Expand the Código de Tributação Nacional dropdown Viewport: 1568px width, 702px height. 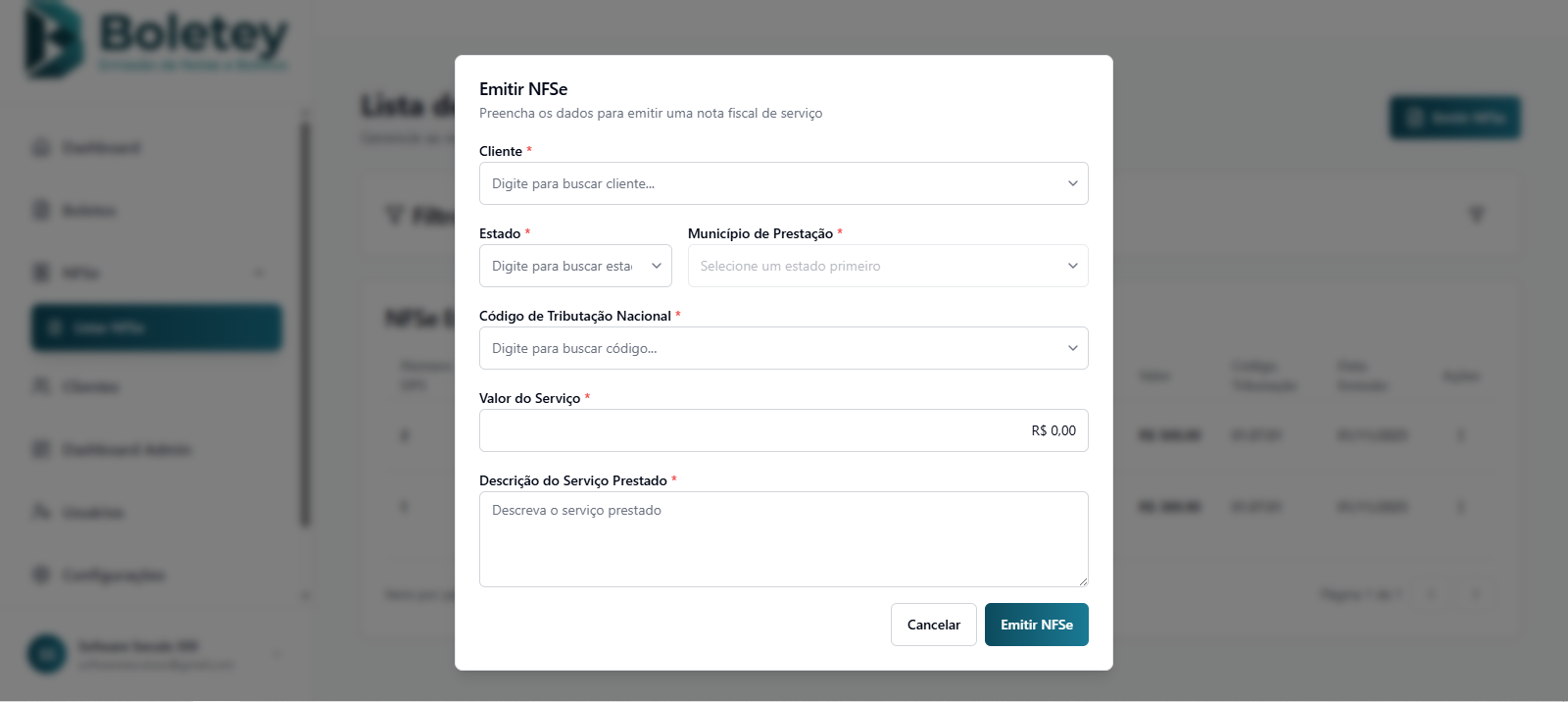pos(783,348)
